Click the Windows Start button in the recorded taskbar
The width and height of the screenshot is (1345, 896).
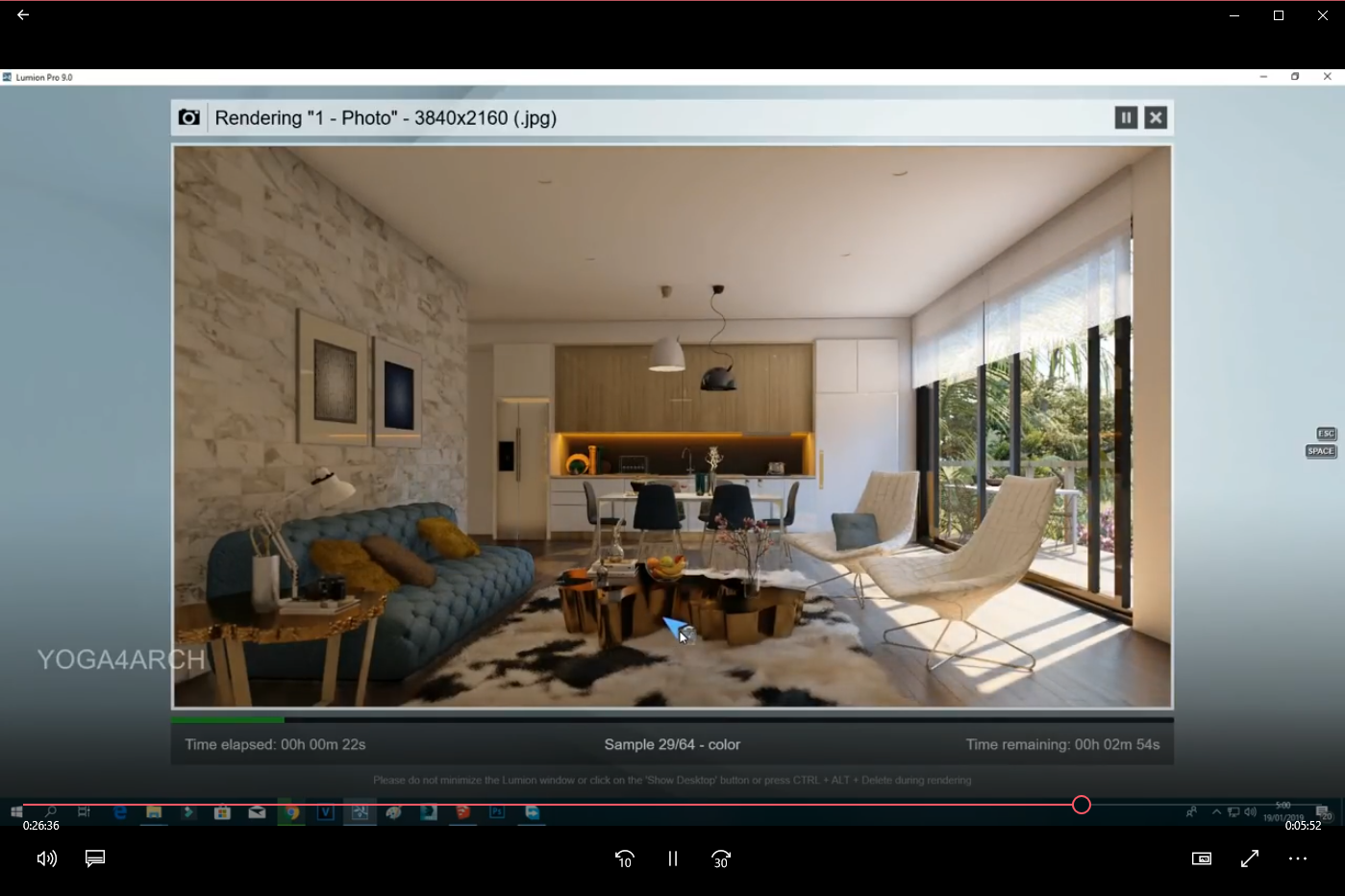point(16,812)
